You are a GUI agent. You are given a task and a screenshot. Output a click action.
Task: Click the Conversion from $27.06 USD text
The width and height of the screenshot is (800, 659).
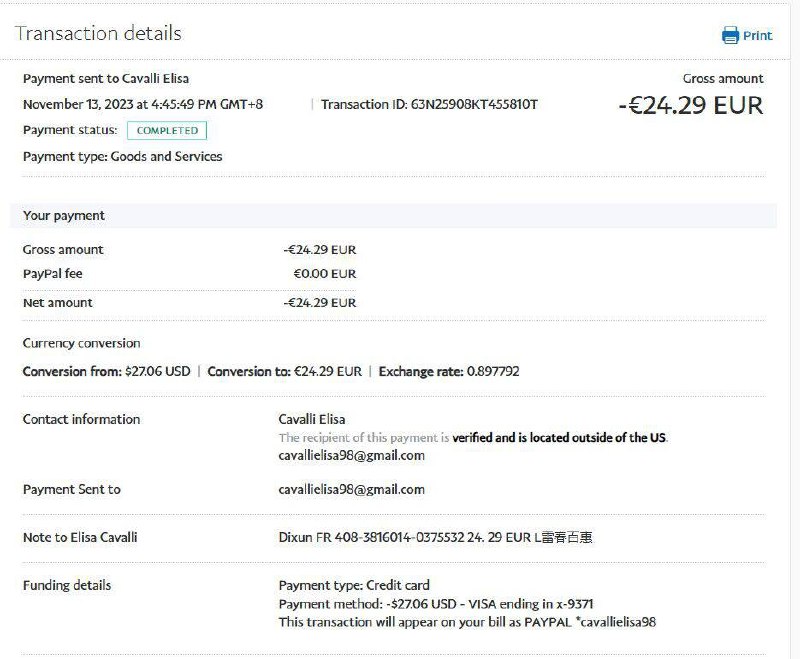coord(106,371)
